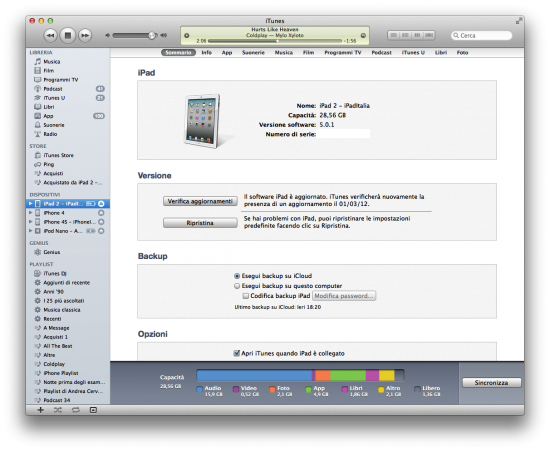
Task: Stop playback with the center button
Action: (x=68, y=35)
